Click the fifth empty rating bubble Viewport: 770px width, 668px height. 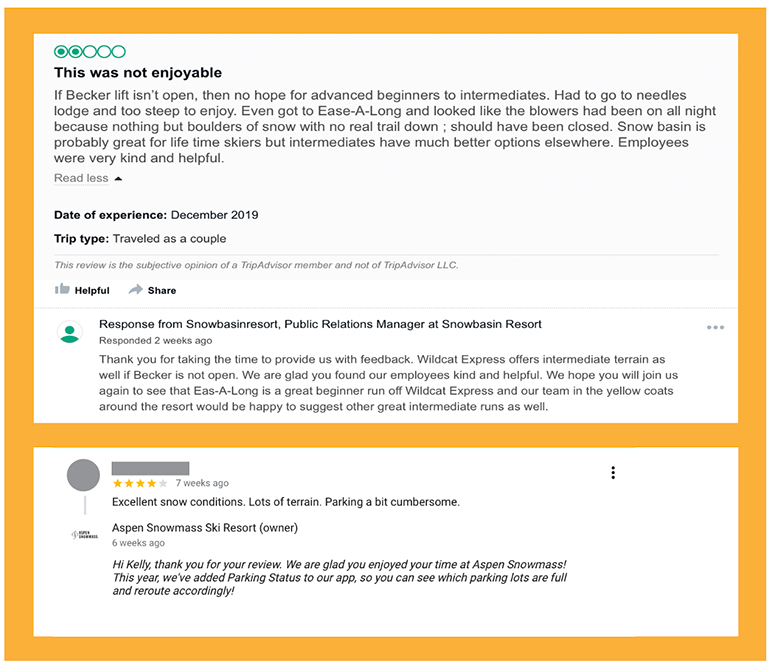[x=118, y=52]
